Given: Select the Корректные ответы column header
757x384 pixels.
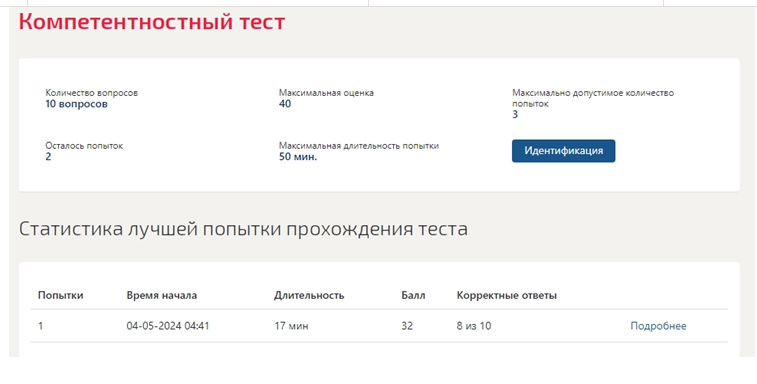Looking at the screenshot, I should (x=506, y=295).
